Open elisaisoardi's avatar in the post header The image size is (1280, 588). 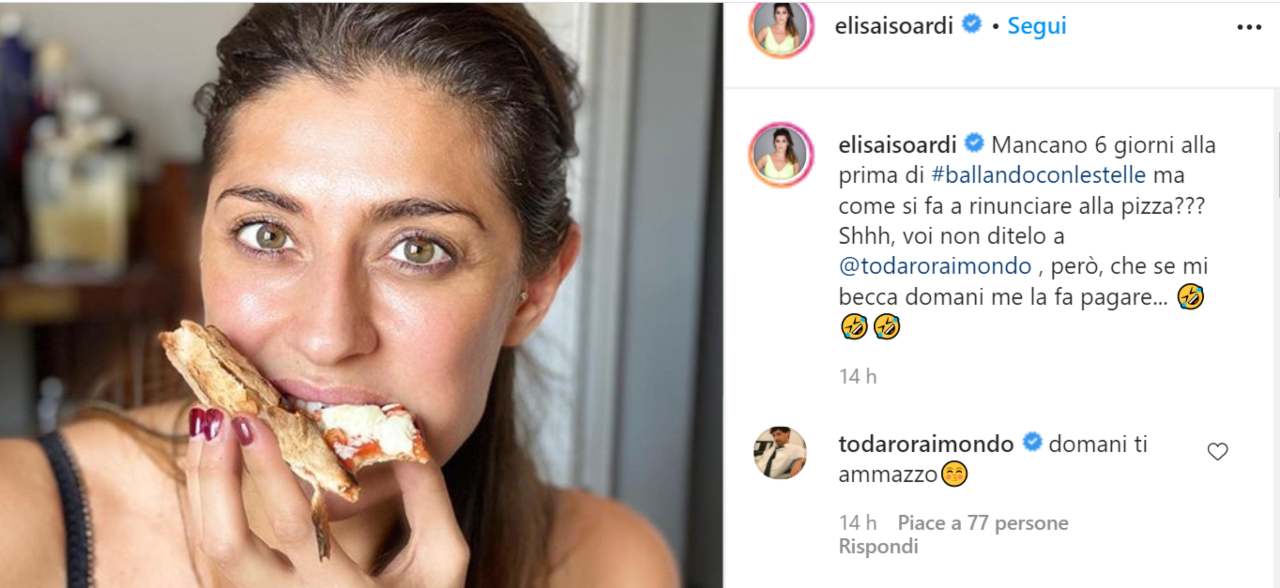781,29
